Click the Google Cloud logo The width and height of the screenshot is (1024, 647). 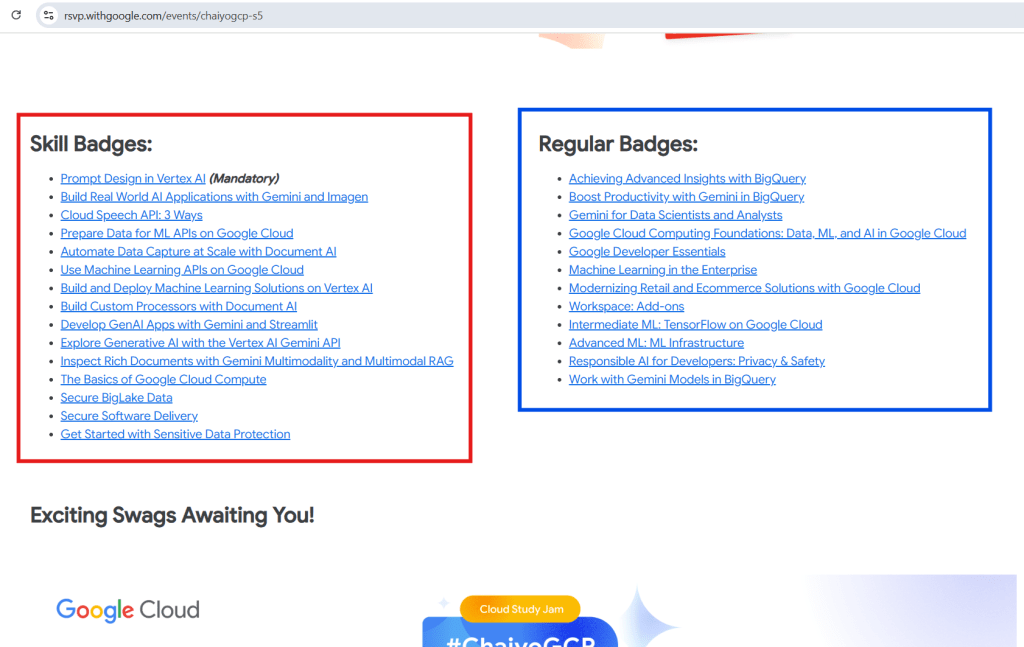coord(128,610)
